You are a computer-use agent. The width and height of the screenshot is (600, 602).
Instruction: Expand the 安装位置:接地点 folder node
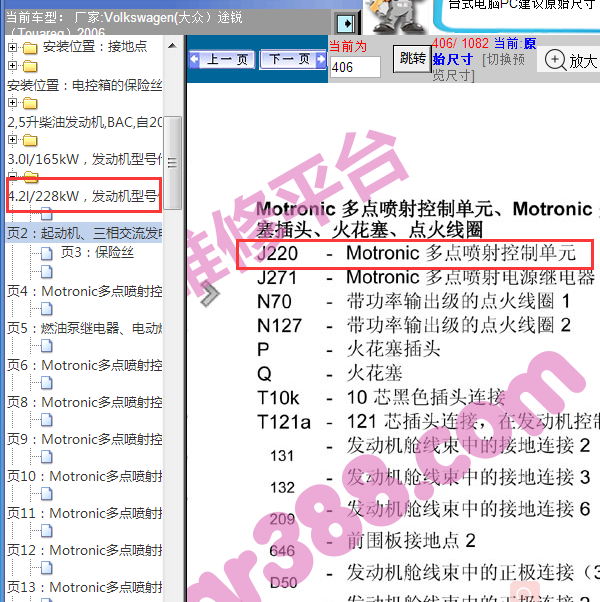coord(12,47)
